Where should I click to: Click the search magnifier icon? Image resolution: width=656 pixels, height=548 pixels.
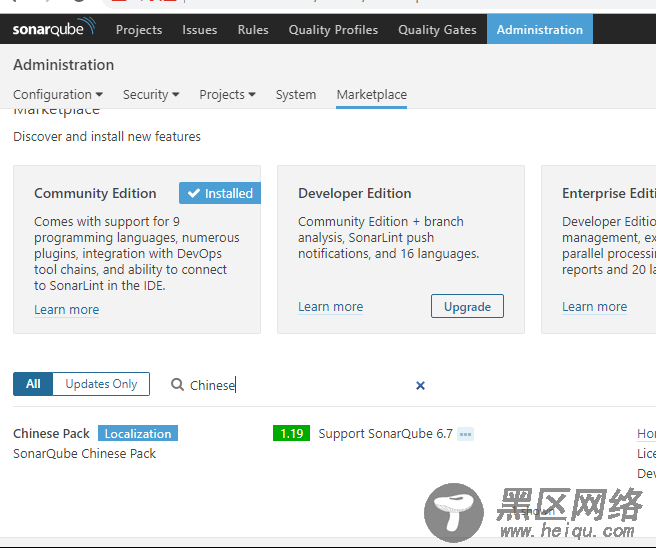point(177,384)
